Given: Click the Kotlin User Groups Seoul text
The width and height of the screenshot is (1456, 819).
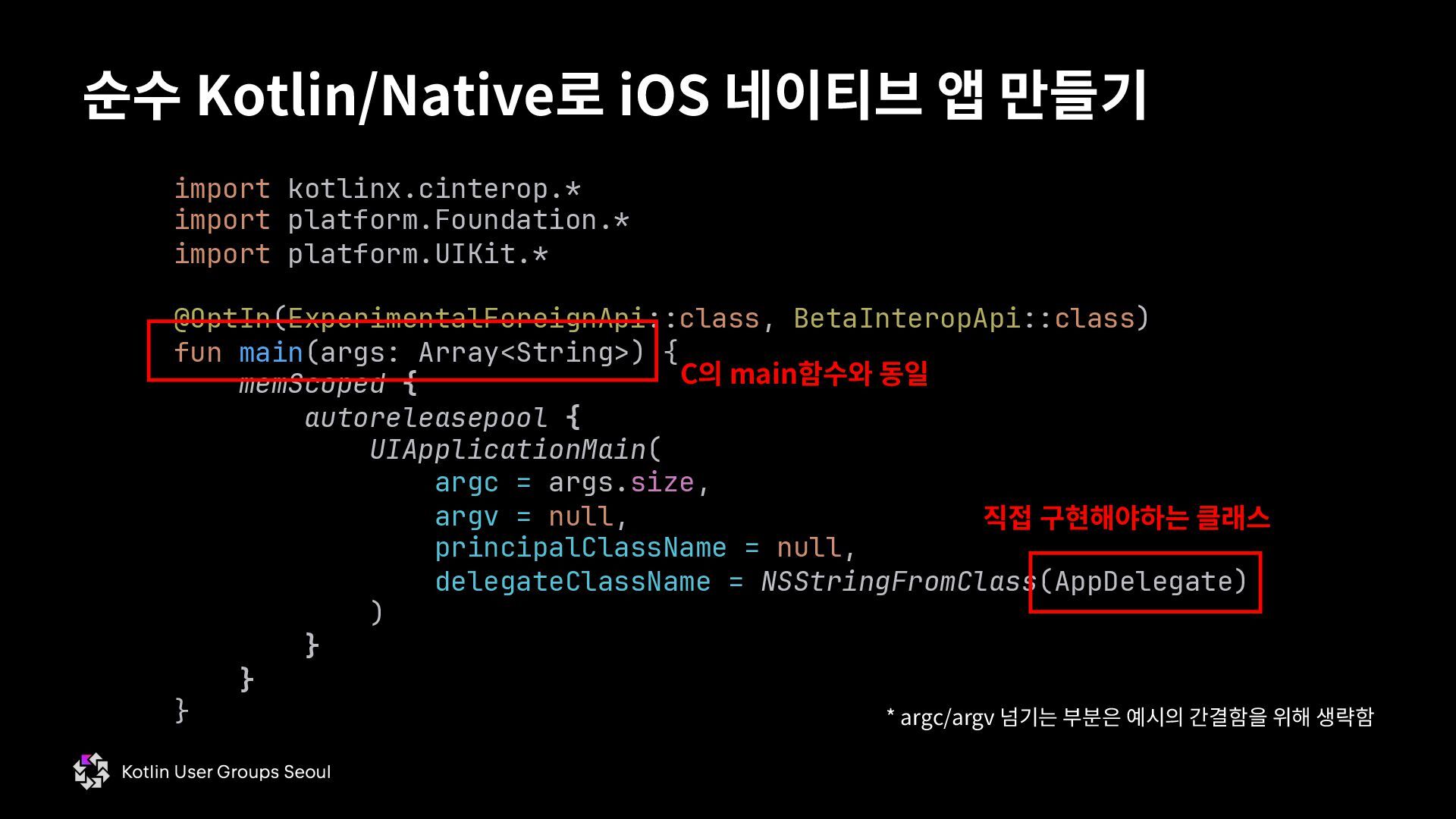Looking at the screenshot, I should point(226,772).
